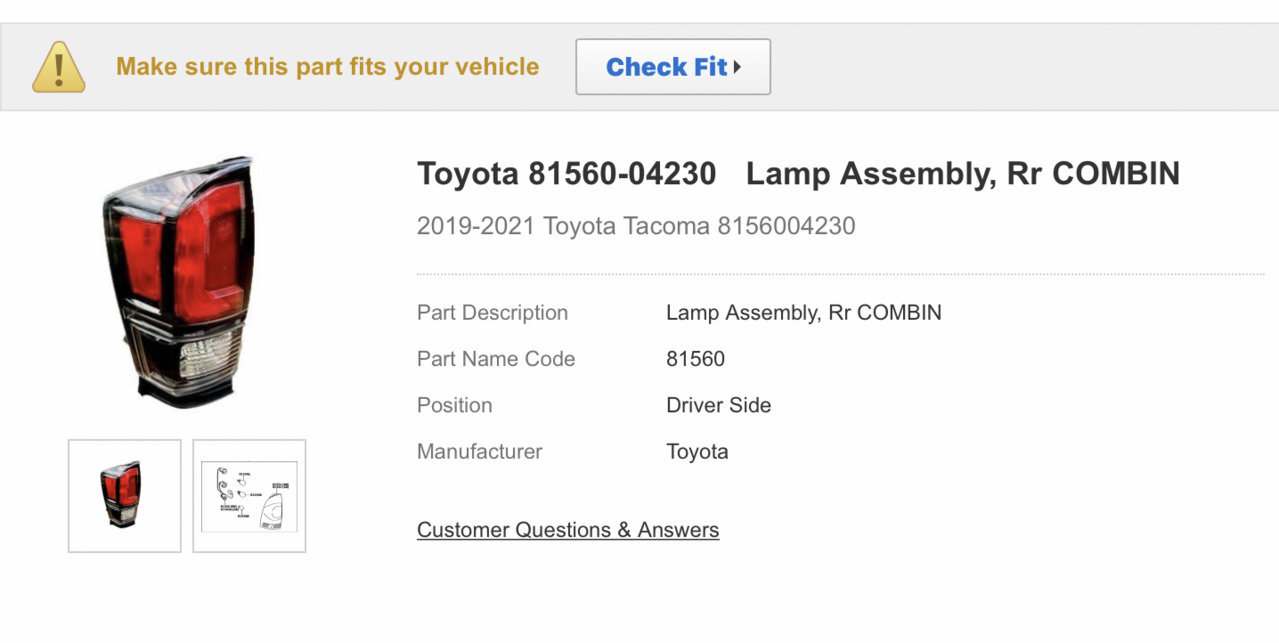The width and height of the screenshot is (1279, 643).
Task: Click the Check Fit button
Action: [673, 67]
